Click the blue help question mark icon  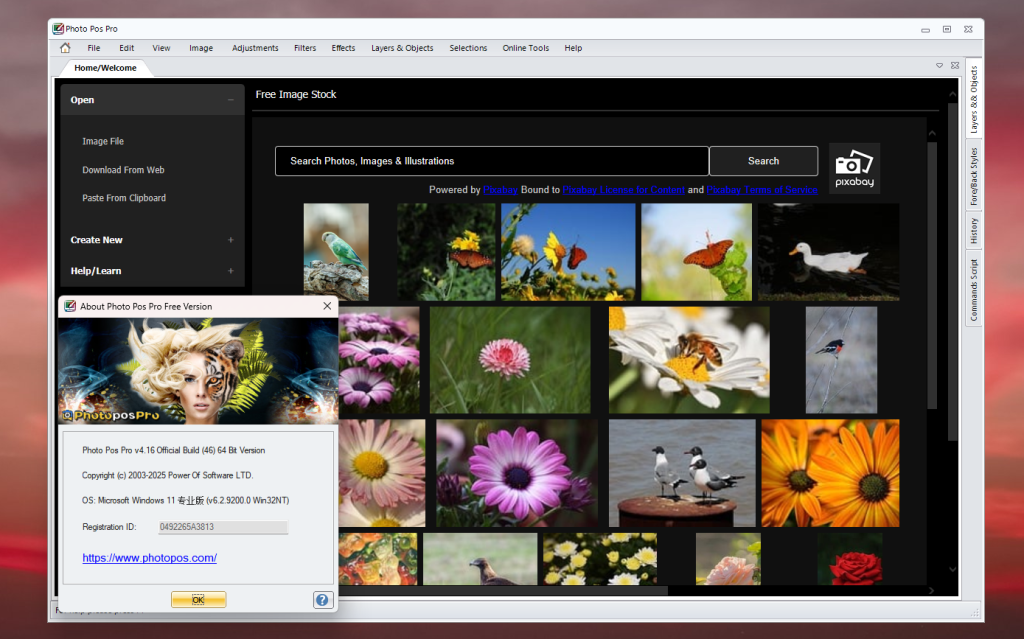(x=322, y=599)
